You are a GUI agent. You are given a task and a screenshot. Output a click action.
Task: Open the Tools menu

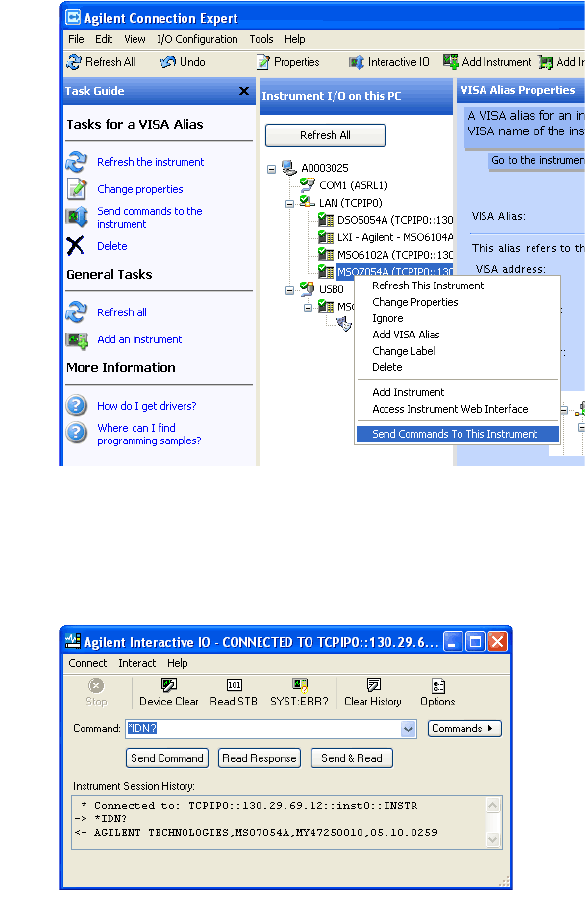pos(261,39)
